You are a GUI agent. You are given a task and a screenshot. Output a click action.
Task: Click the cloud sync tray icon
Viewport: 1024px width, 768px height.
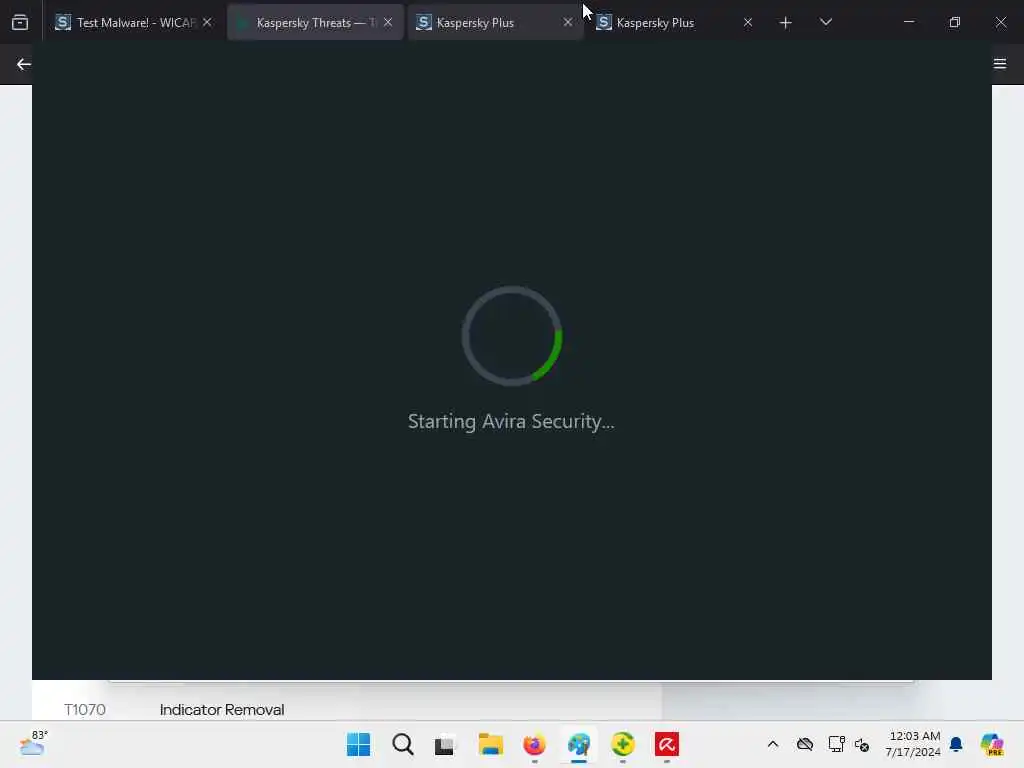coord(805,744)
